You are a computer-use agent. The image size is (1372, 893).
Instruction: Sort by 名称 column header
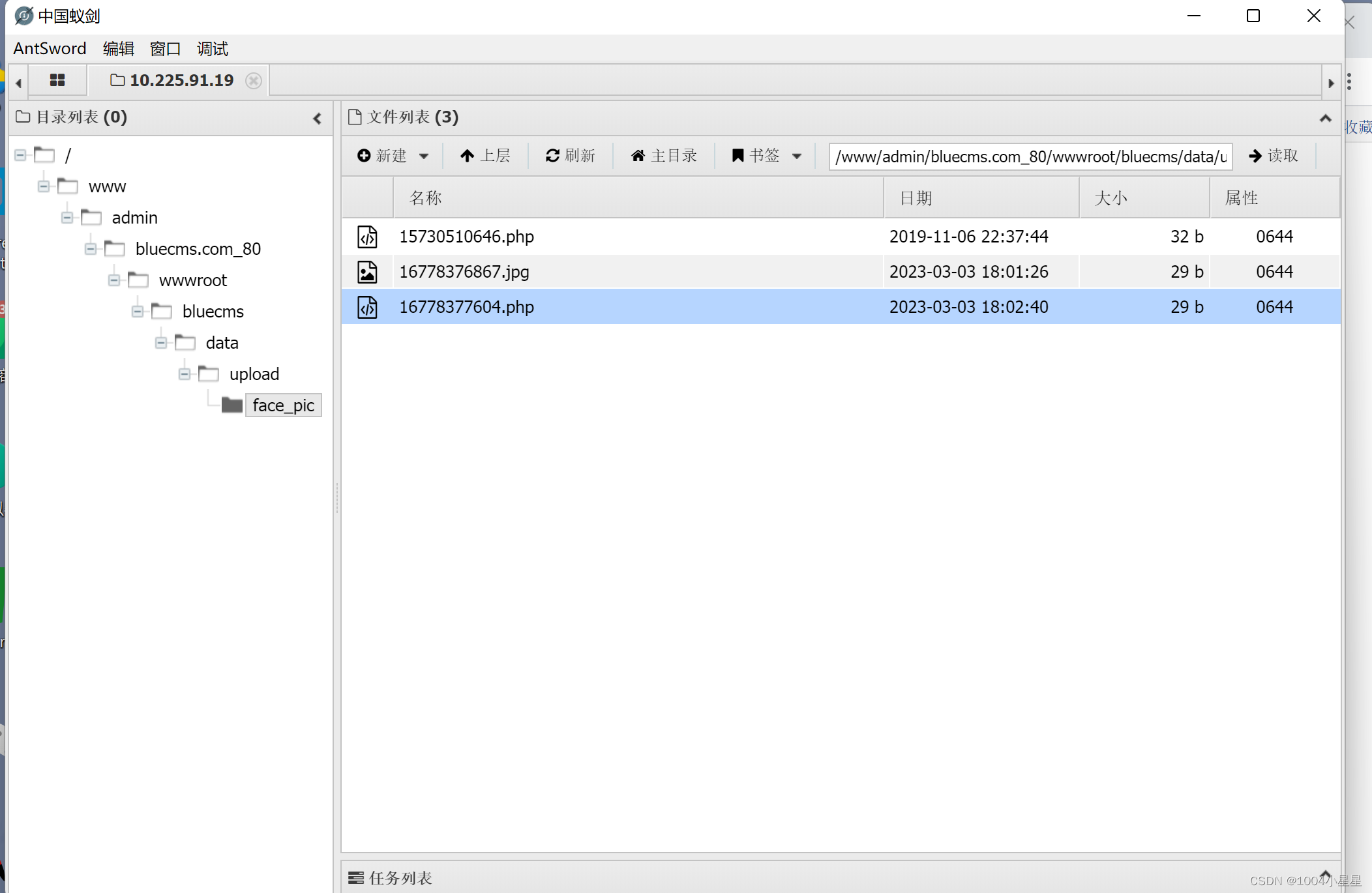[x=638, y=198]
